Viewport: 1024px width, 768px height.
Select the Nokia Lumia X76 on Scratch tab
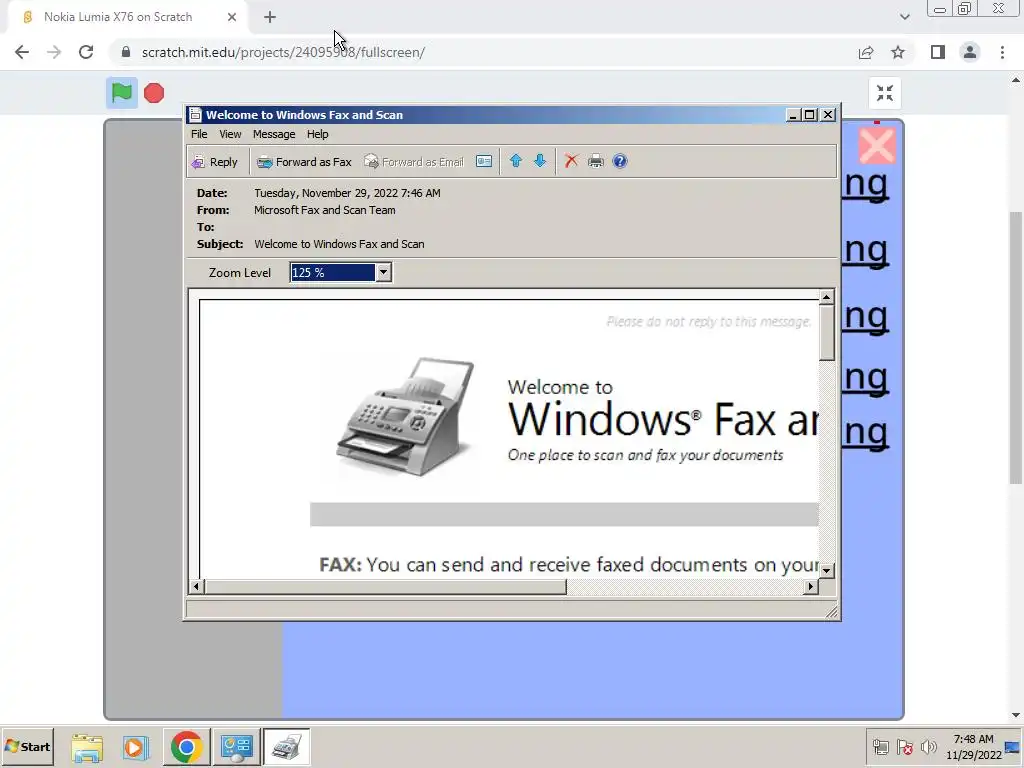[x=127, y=17]
